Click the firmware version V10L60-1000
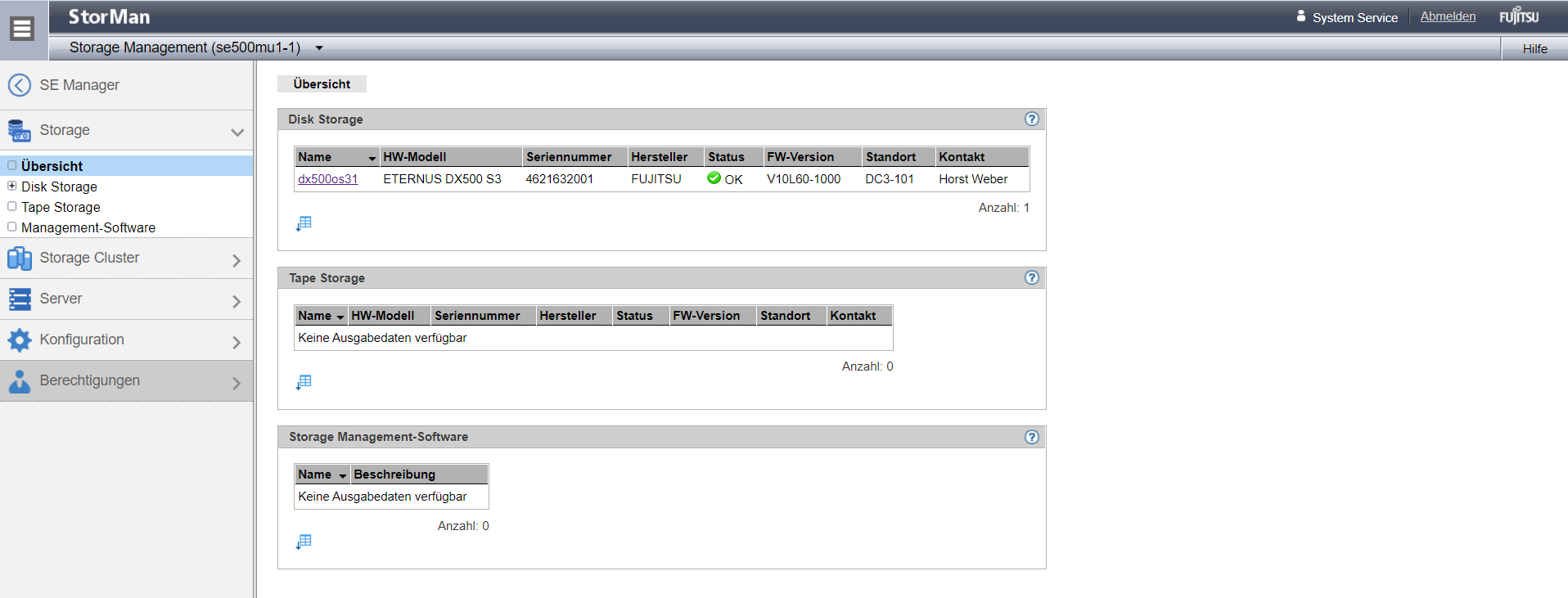Screen dimensions: 1568x598 (804, 178)
